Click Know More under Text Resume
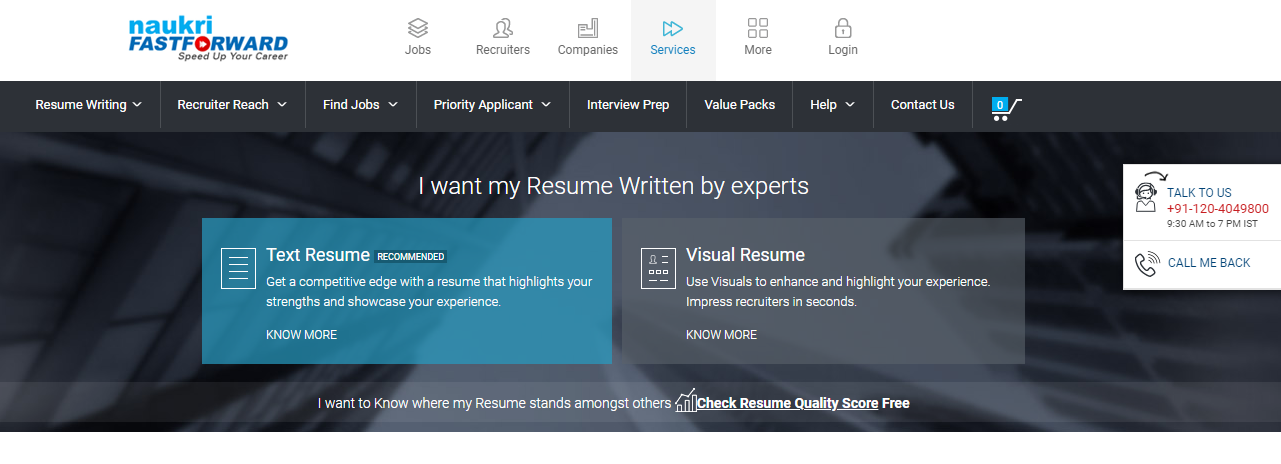1281x464 pixels. click(301, 335)
